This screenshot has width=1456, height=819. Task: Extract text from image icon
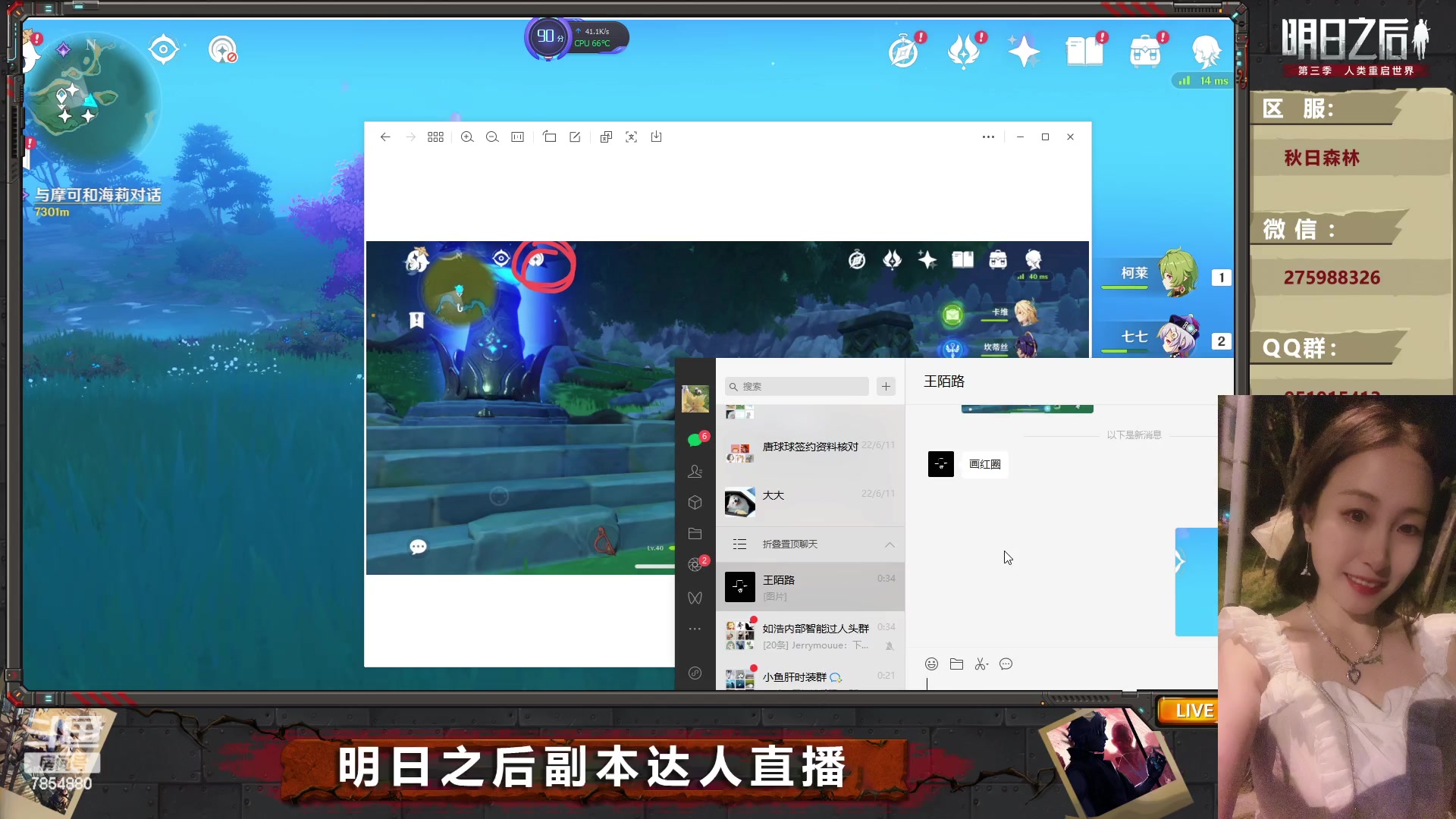631,136
